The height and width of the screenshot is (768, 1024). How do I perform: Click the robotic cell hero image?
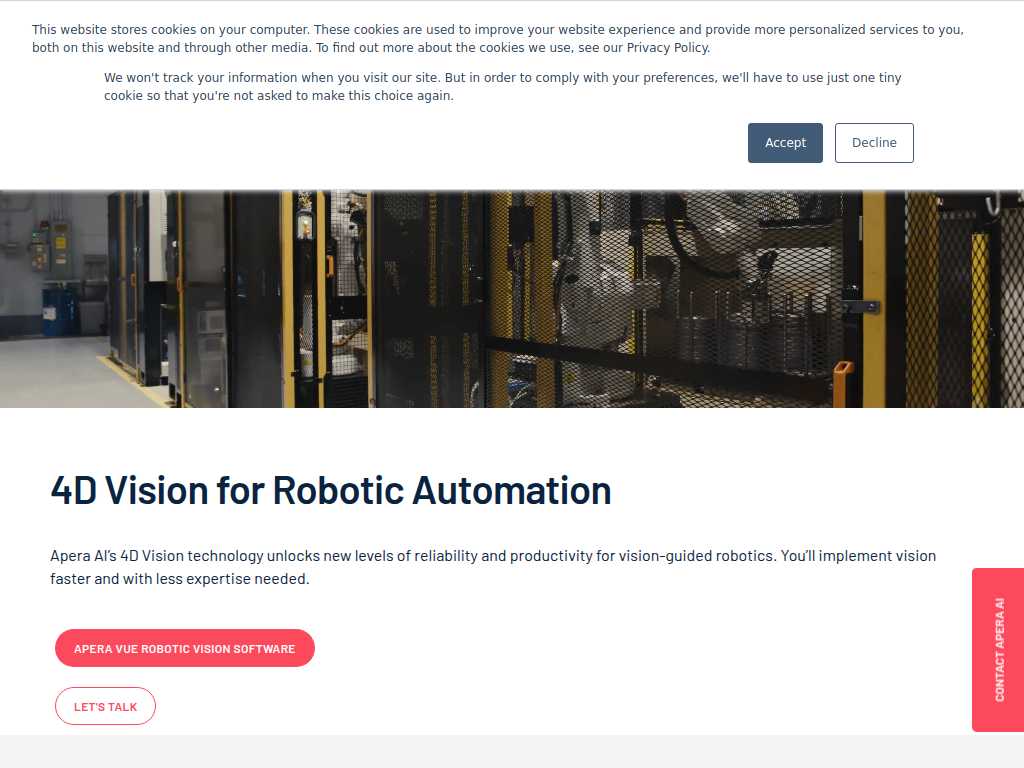coord(512,299)
